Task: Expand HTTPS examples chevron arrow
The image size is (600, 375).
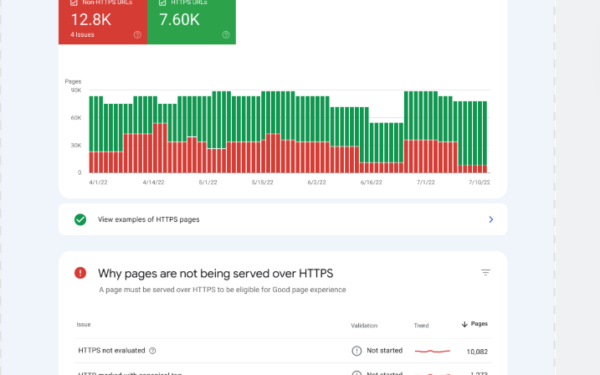Action: coord(491,219)
